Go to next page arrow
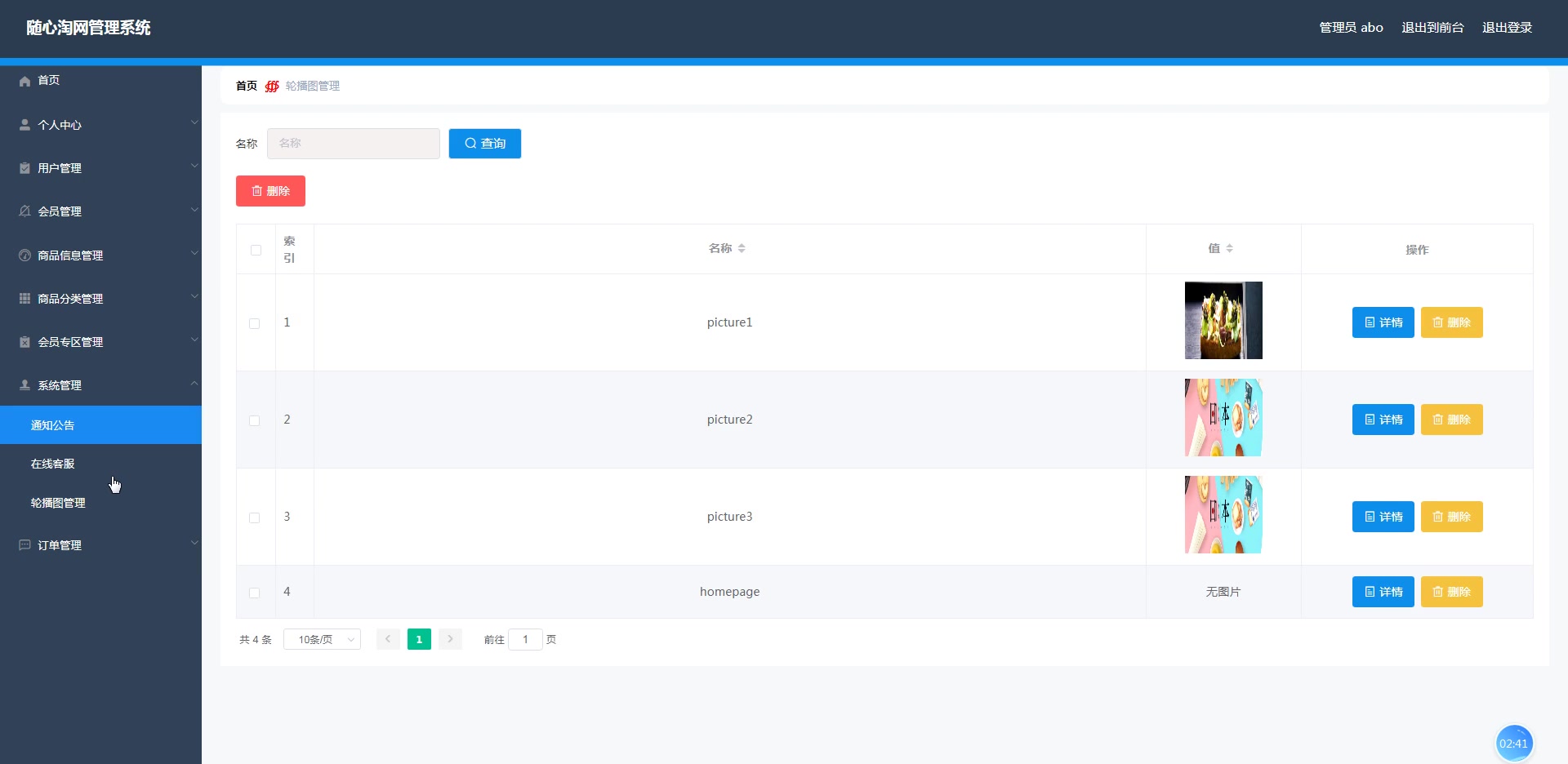The image size is (1568, 764). [x=450, y=639]
